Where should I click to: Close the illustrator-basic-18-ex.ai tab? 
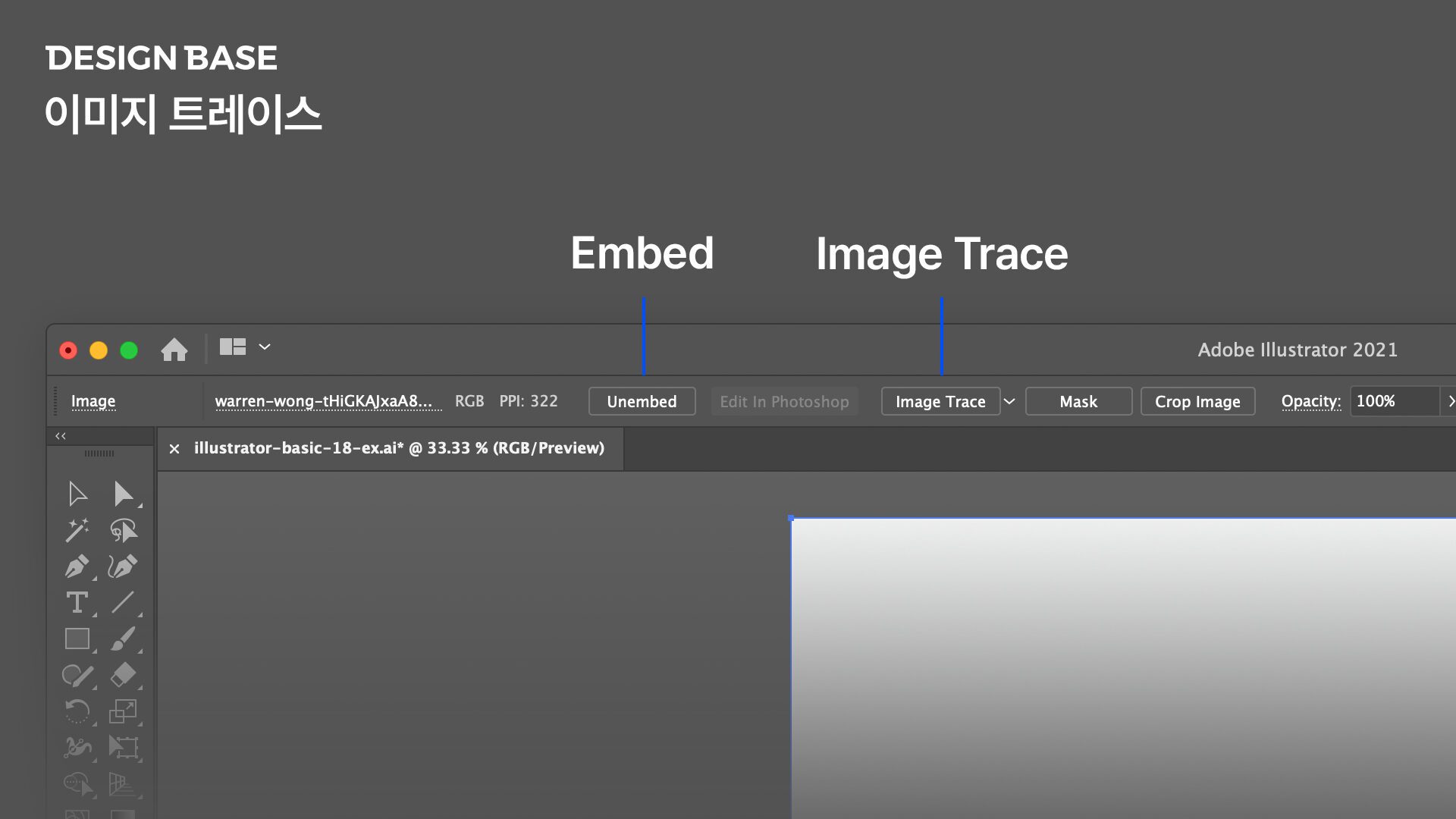[x=174, y=449]
